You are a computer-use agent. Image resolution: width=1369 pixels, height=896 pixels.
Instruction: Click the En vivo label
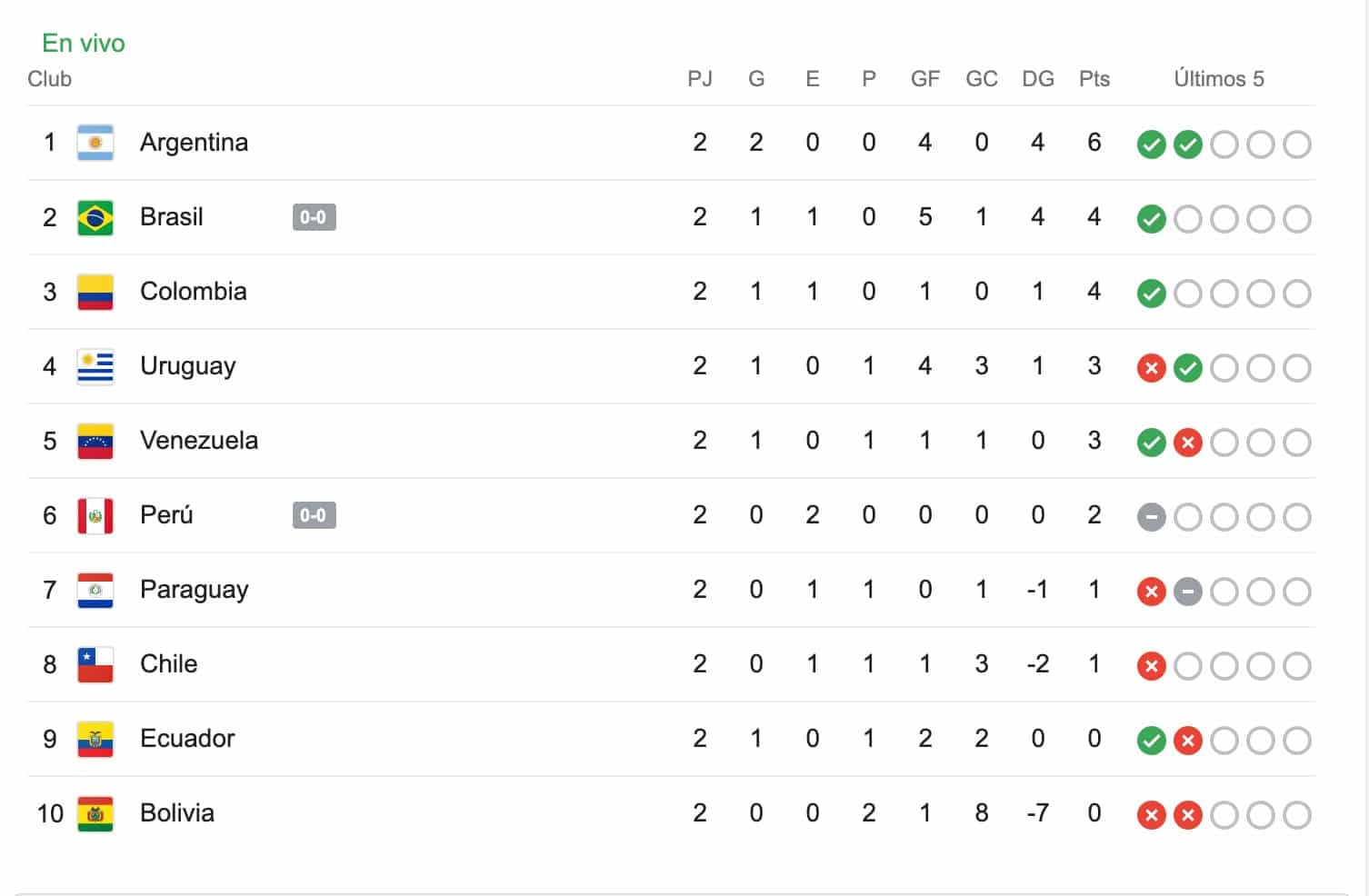[84, 43]
